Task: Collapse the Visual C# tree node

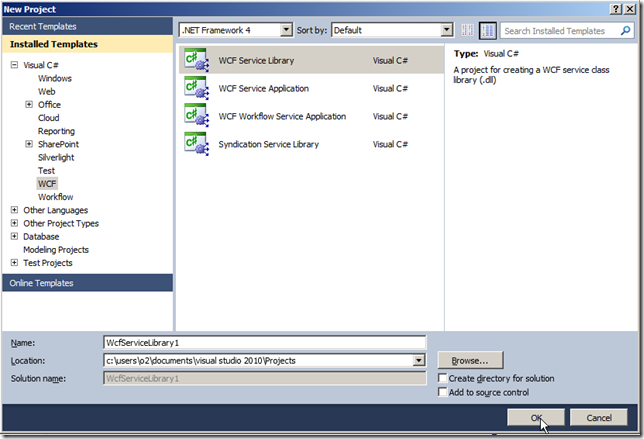Action: [x=14, y=64]
